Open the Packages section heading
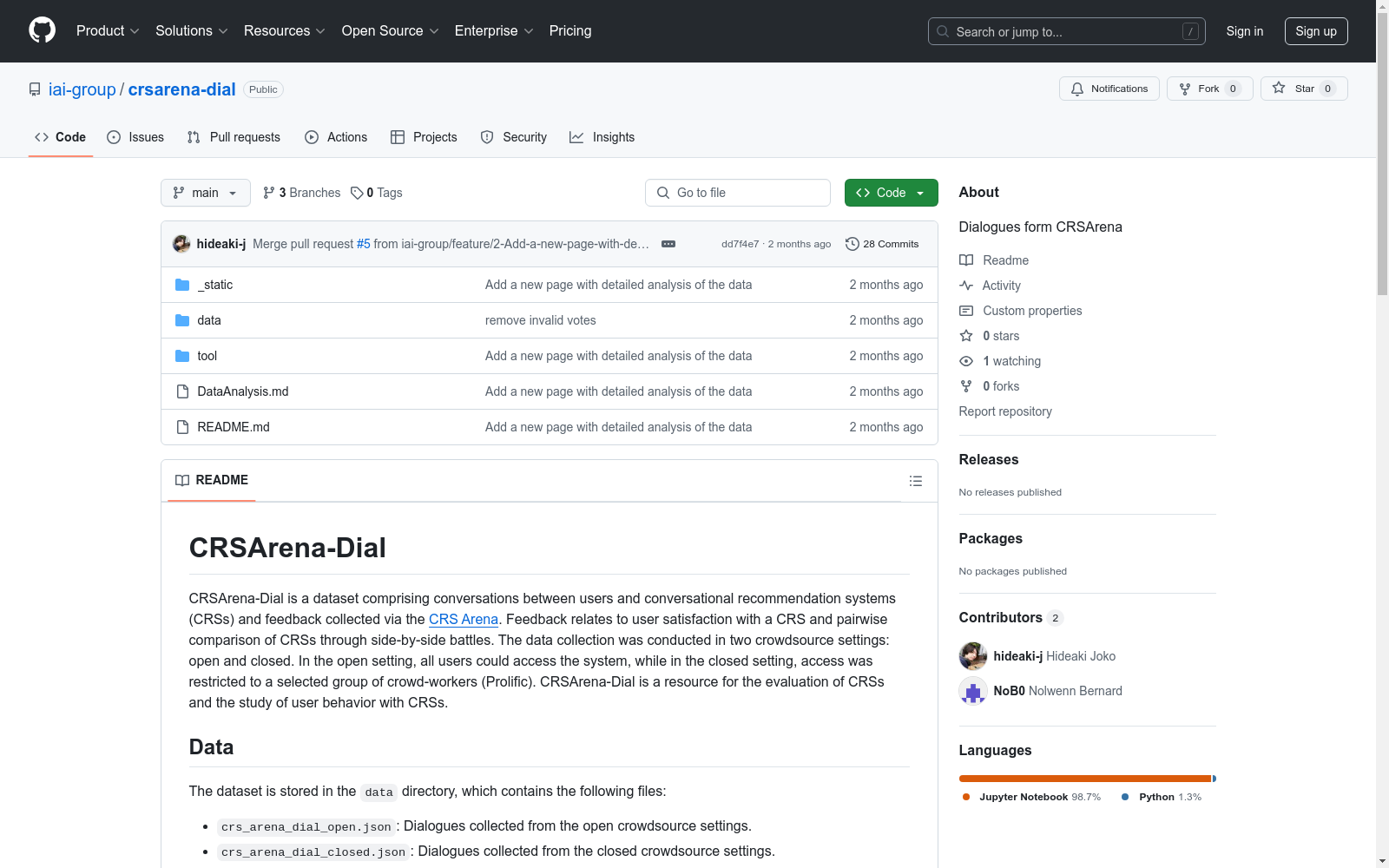Image resolution: width=1389 pixels, height=868 pixels. click(991, 539)
